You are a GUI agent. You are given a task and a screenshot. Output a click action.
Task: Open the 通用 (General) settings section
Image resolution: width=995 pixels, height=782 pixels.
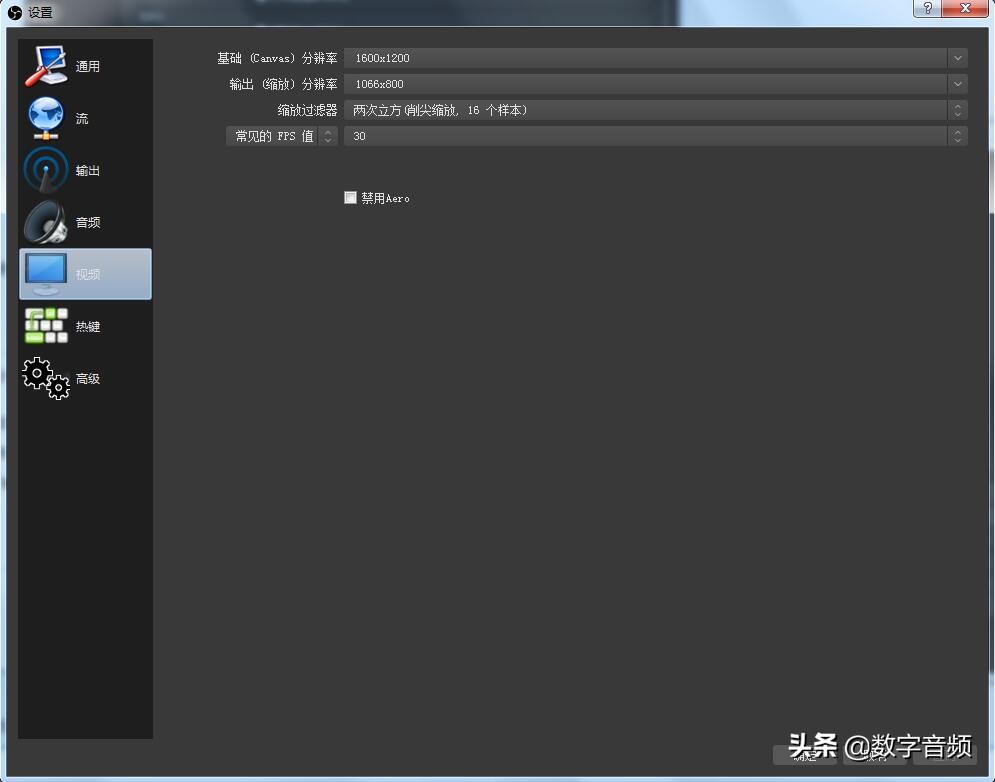point(85,65)
